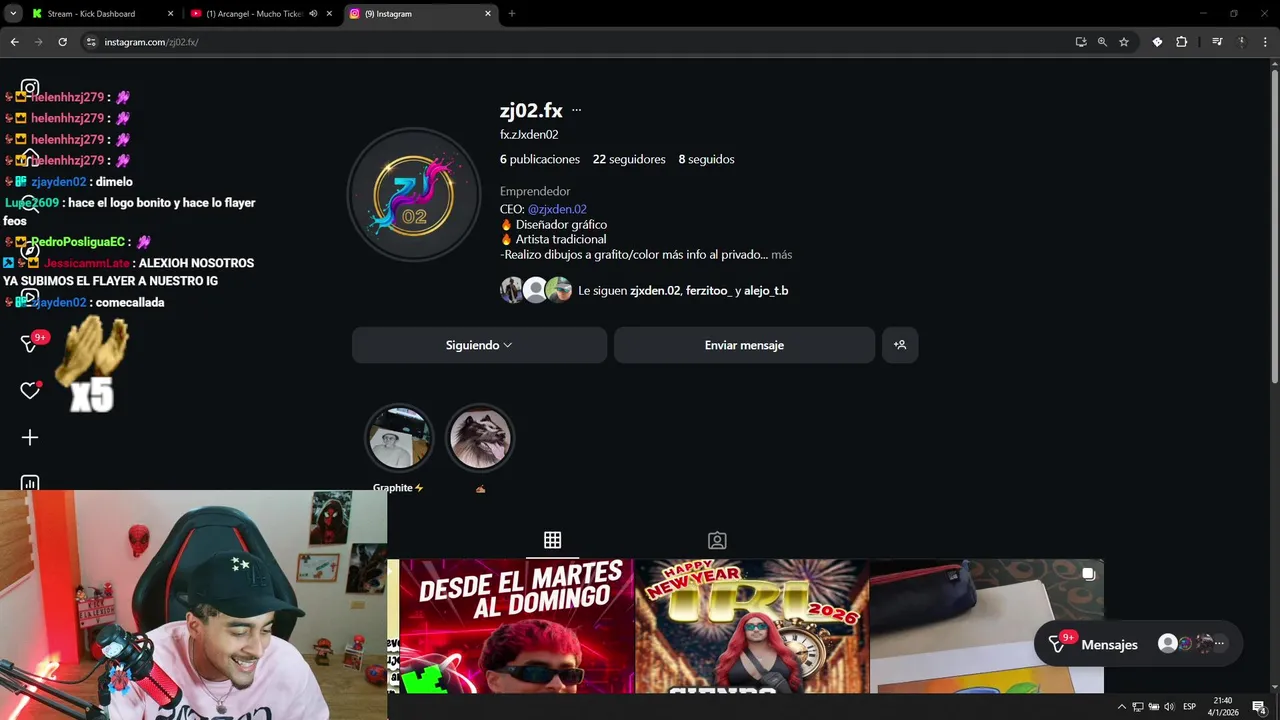Click the similar accounts suggestion button
The image size is (1280, 720).
900,345
